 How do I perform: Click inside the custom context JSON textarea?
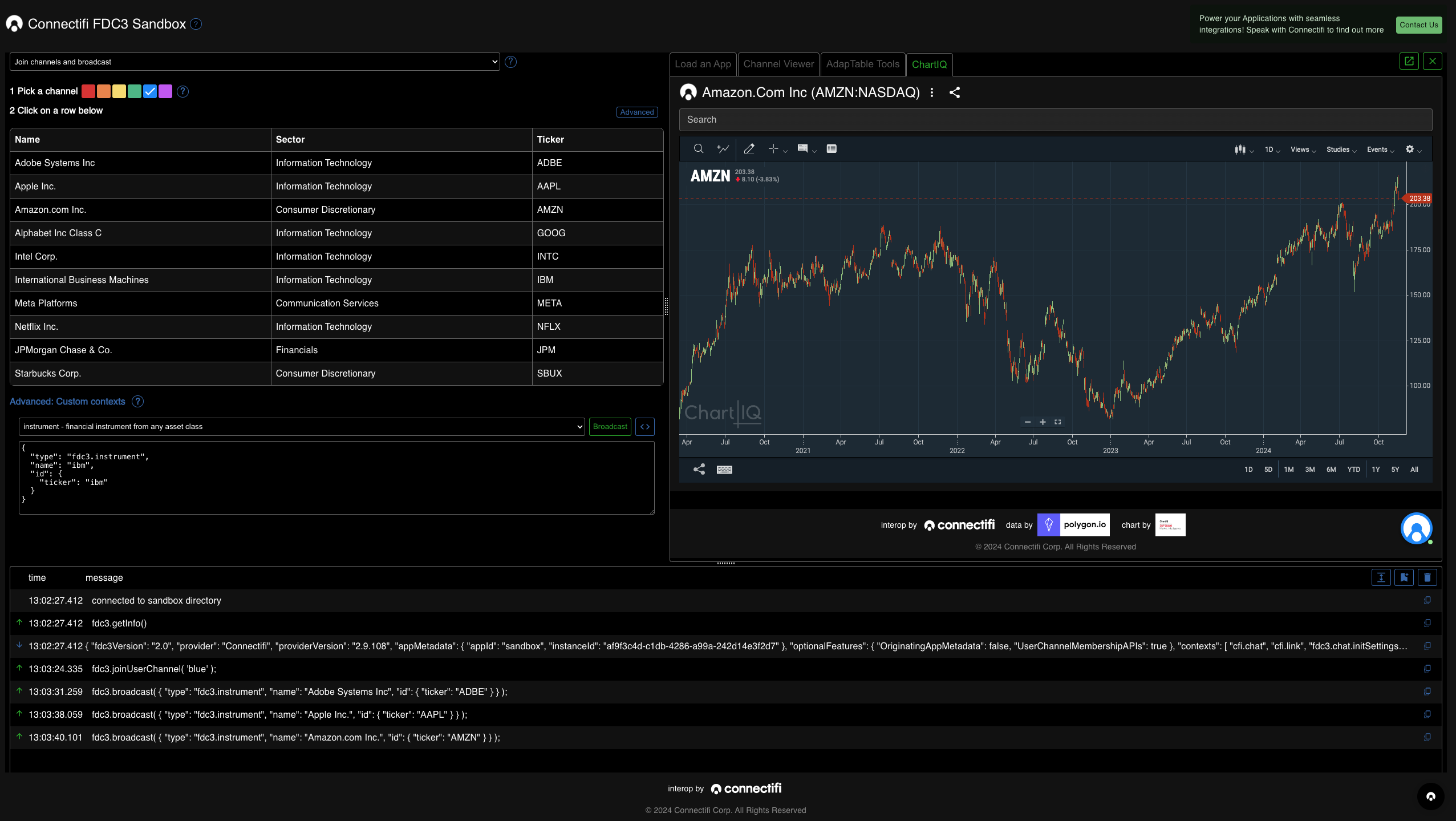coord(336,478)
